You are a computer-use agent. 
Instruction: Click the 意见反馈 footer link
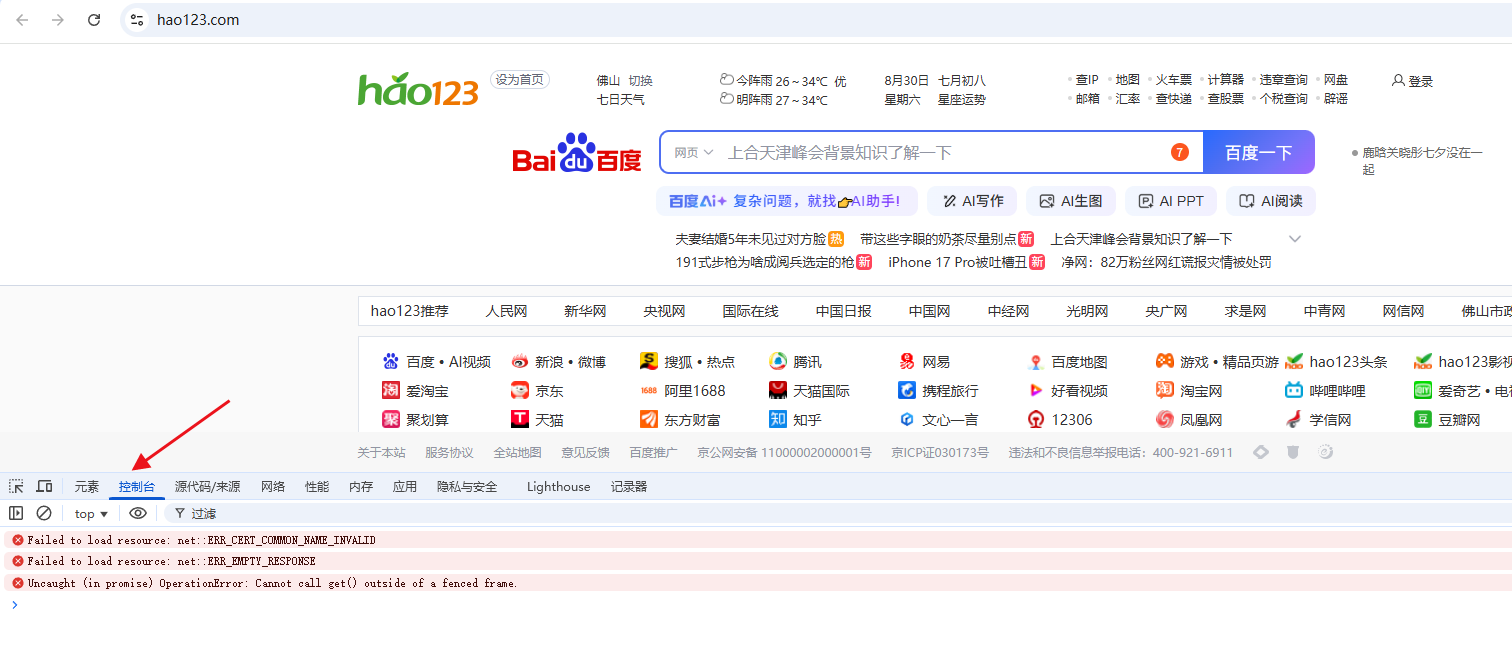coord(585,453)
